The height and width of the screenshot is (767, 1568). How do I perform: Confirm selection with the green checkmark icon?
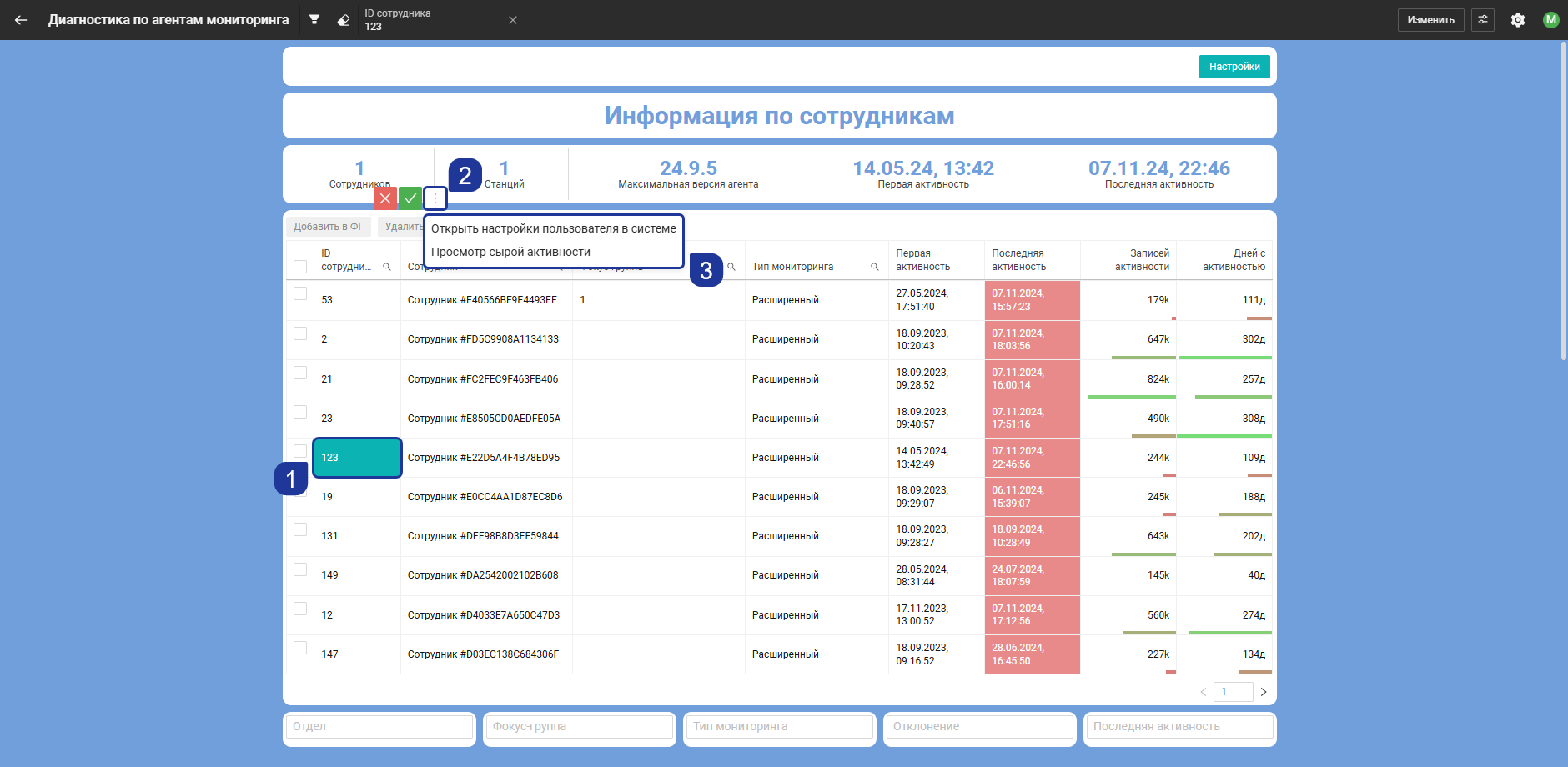pyautogui.click(x=410, y=198)
